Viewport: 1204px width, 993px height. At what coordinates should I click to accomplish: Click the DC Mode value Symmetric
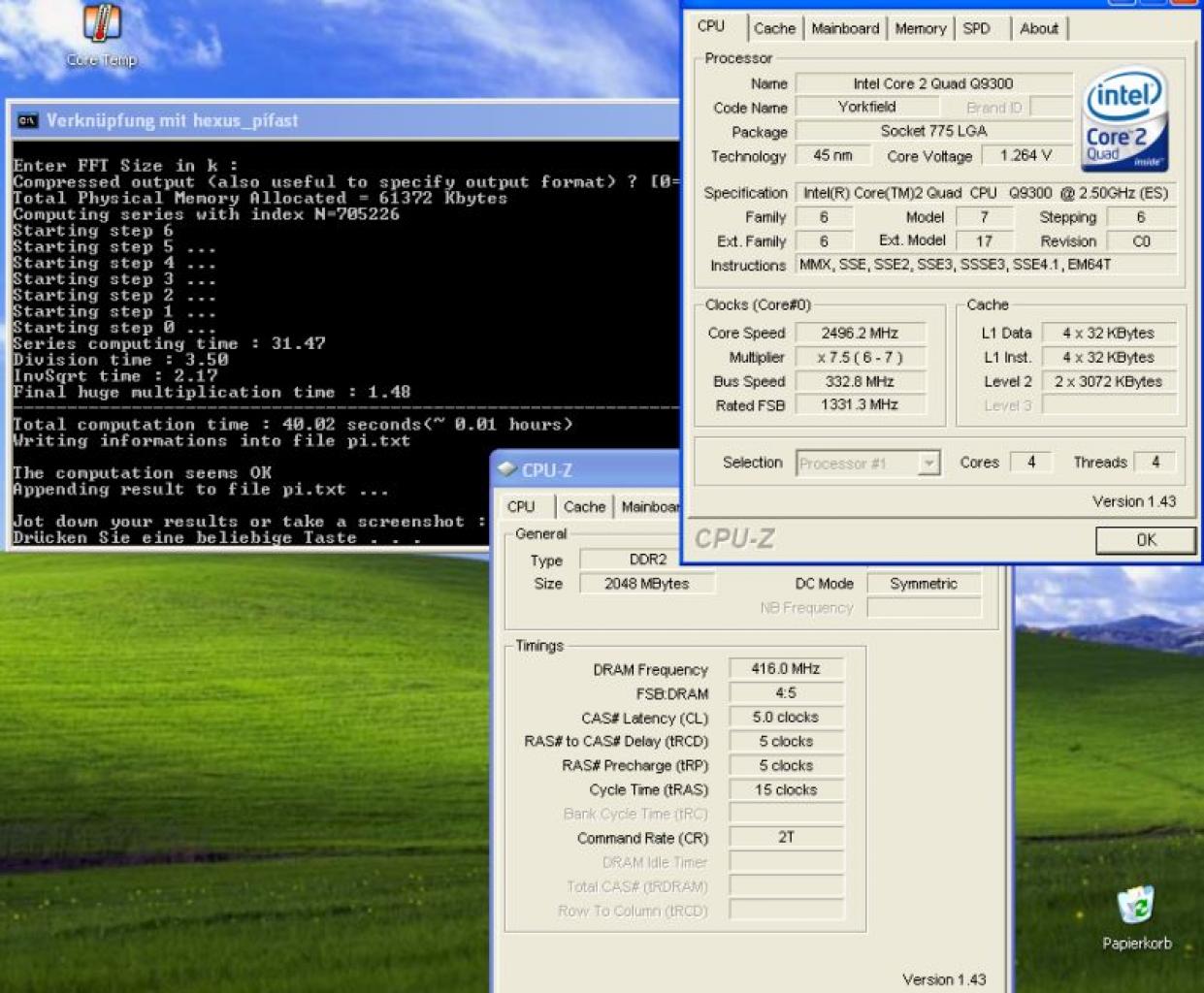(x=924, y=584)
